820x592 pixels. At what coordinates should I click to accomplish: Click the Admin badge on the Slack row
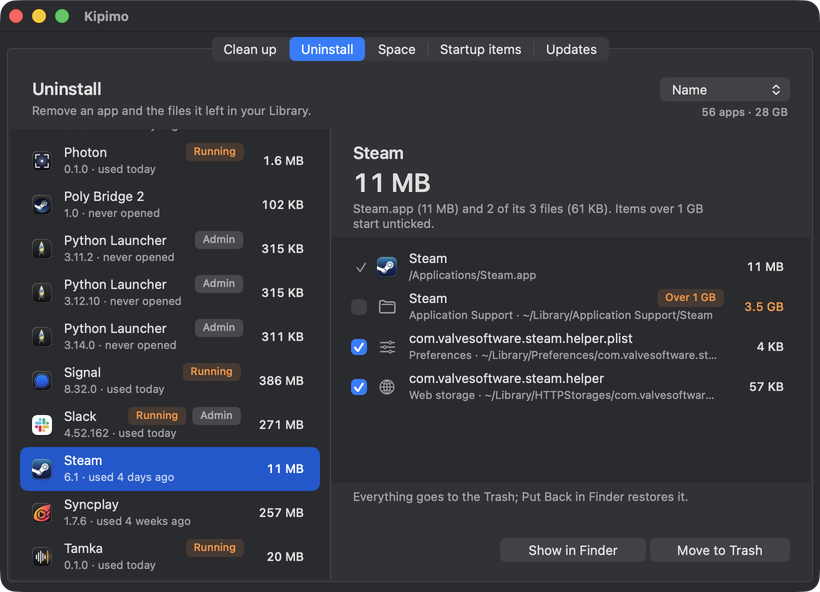click(217, 416)
